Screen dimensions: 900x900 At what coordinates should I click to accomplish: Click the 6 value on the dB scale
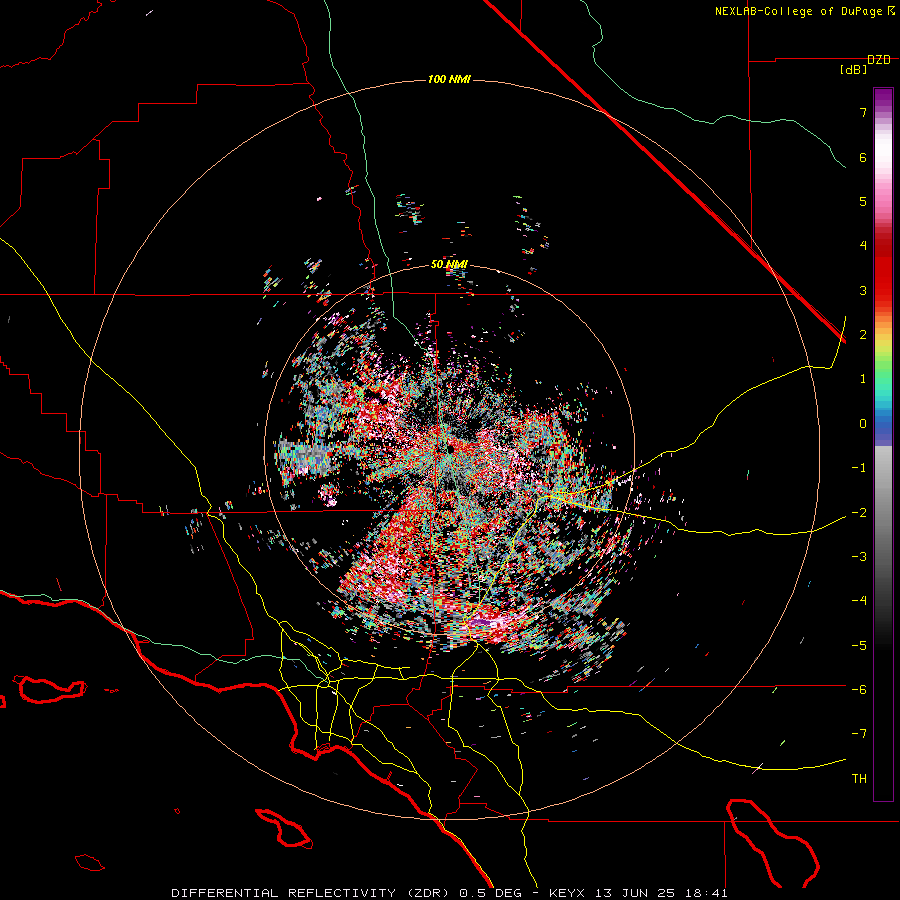coord(863,157)
